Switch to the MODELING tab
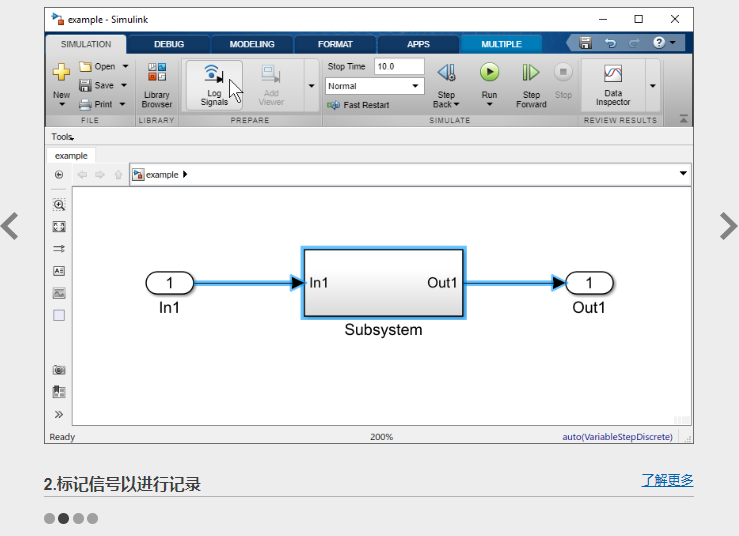 pos(252,44)
